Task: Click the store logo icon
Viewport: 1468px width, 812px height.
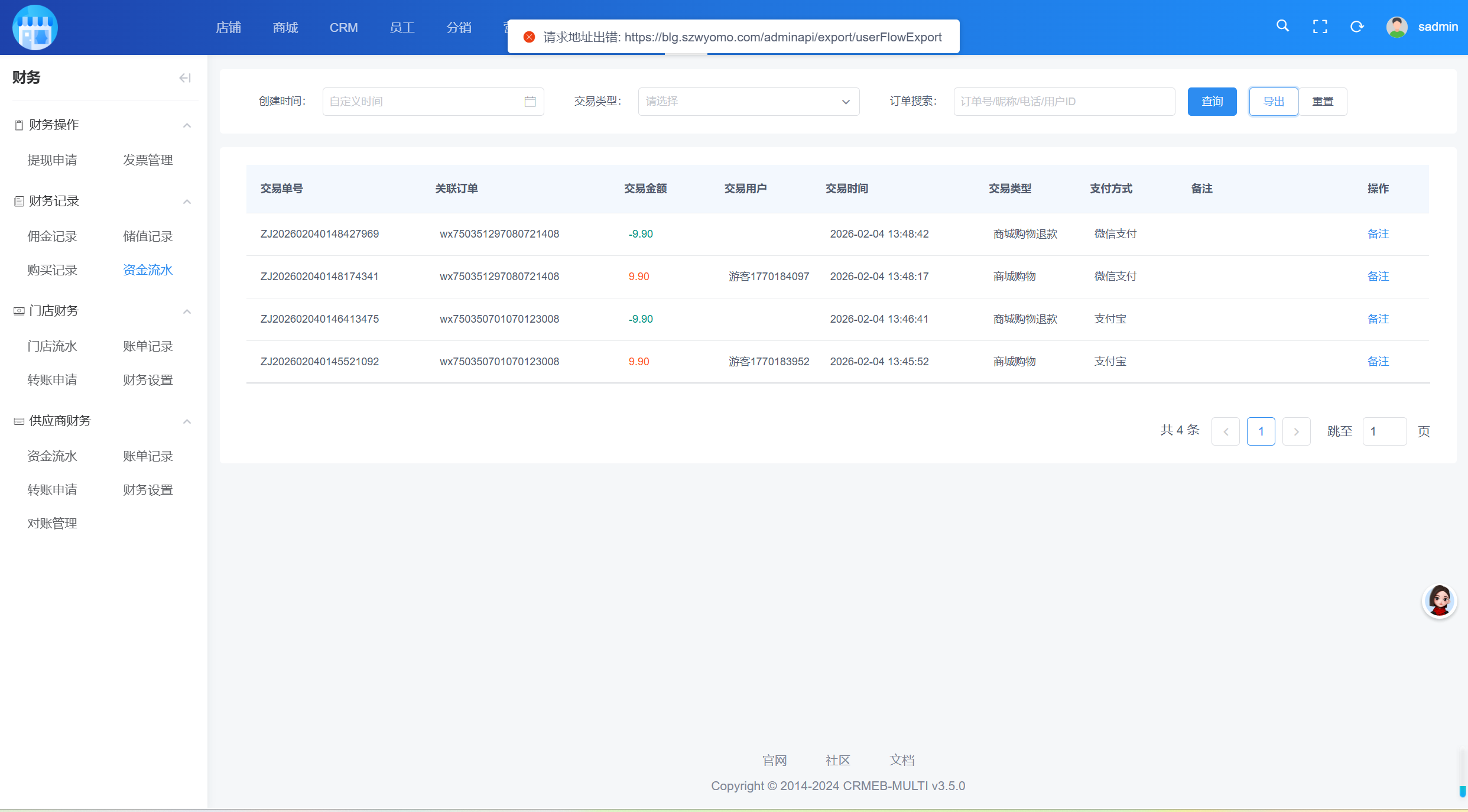Action: (35, 27)
